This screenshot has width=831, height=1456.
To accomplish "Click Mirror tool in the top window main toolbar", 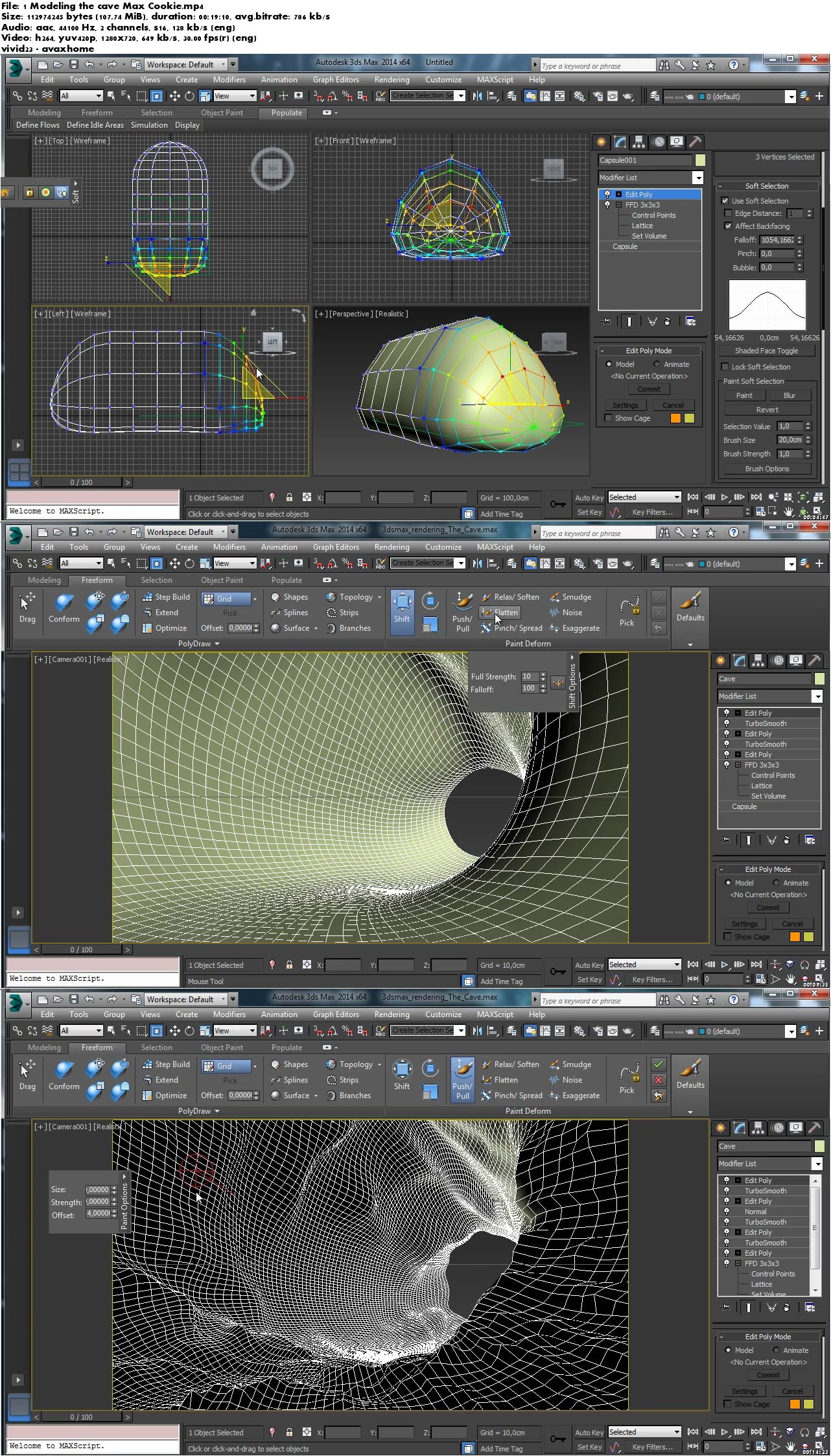I will pyautogui.click(x=478, y=96).
